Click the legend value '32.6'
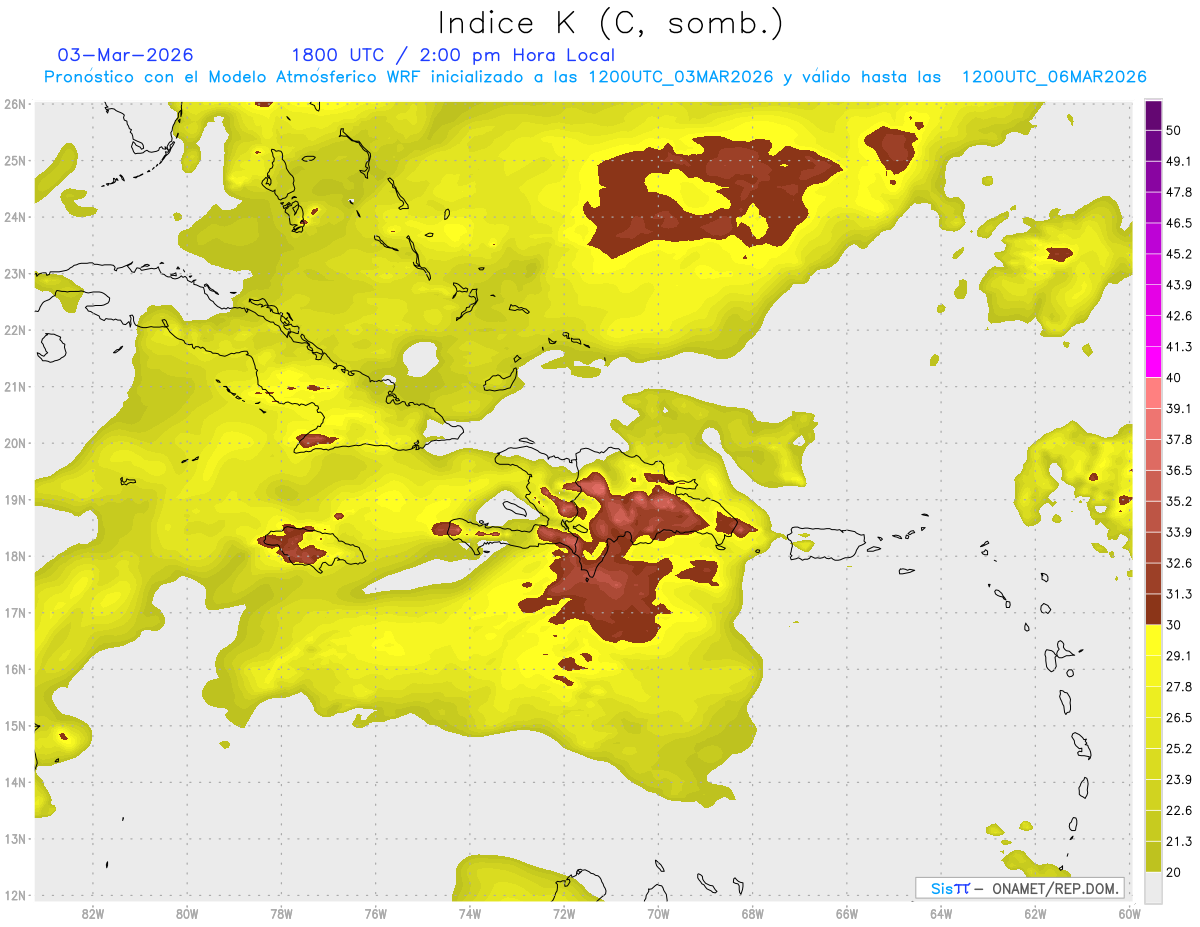 1179,563
